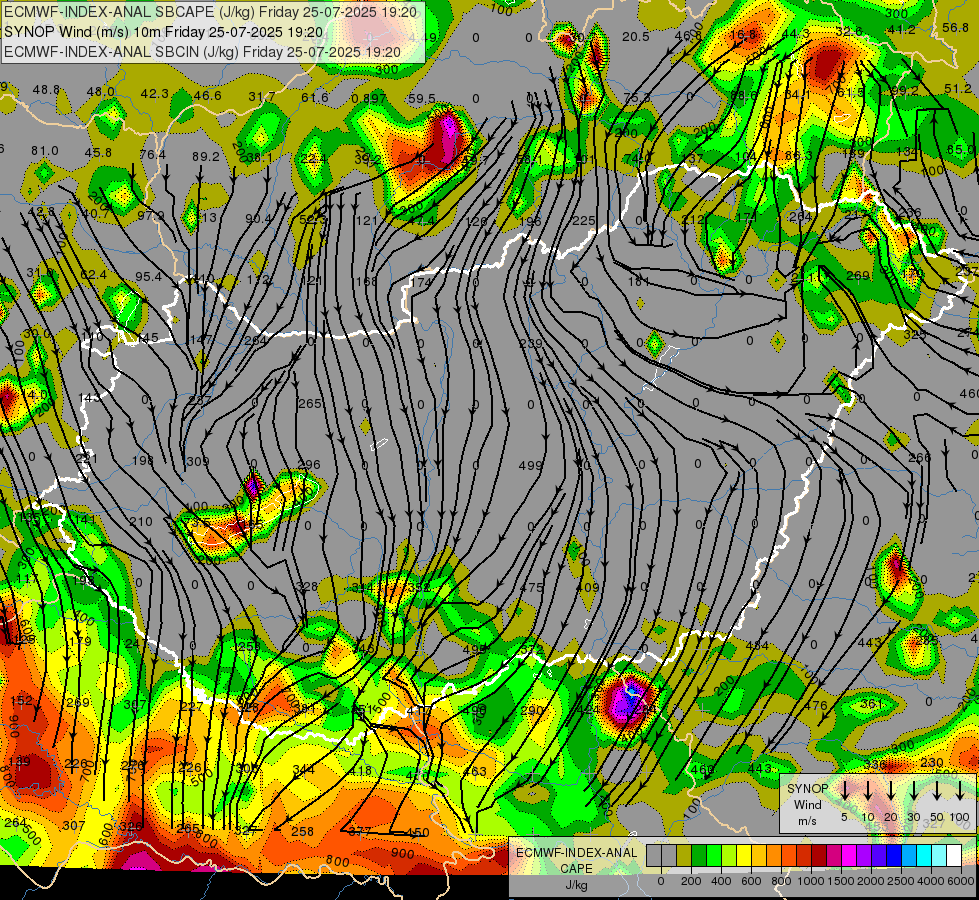This screenshot has width=979, height=900.
Task: Click the '4000' tick on CAPE scale
Action: pos(931,881)
